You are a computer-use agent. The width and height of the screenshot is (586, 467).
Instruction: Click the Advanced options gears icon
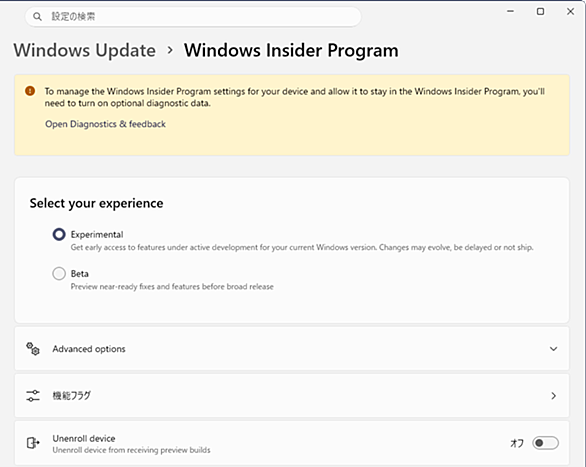click(33, 349)
